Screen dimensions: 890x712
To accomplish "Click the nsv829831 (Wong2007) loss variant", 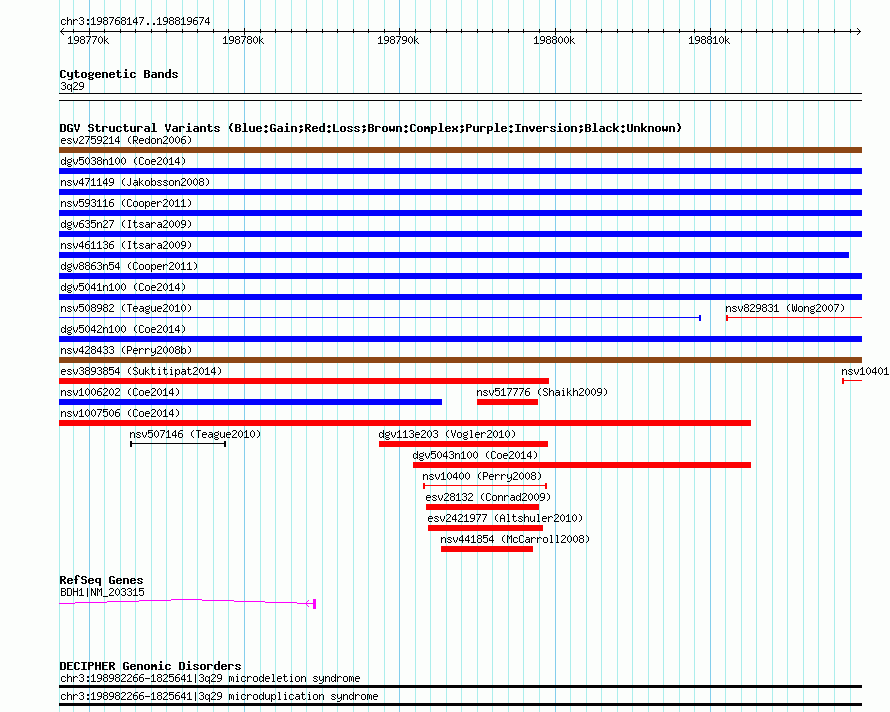I will [x=794, y=317].
